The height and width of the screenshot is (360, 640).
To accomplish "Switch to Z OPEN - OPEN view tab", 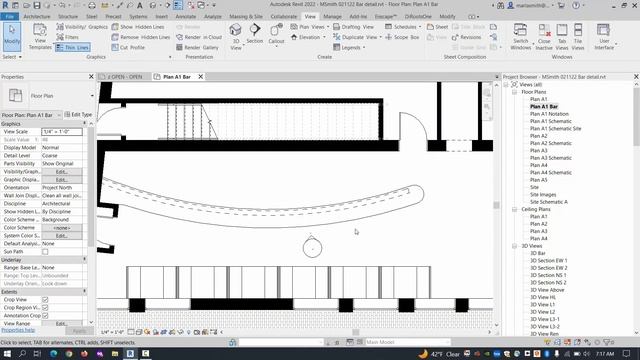I will point(124,77).
